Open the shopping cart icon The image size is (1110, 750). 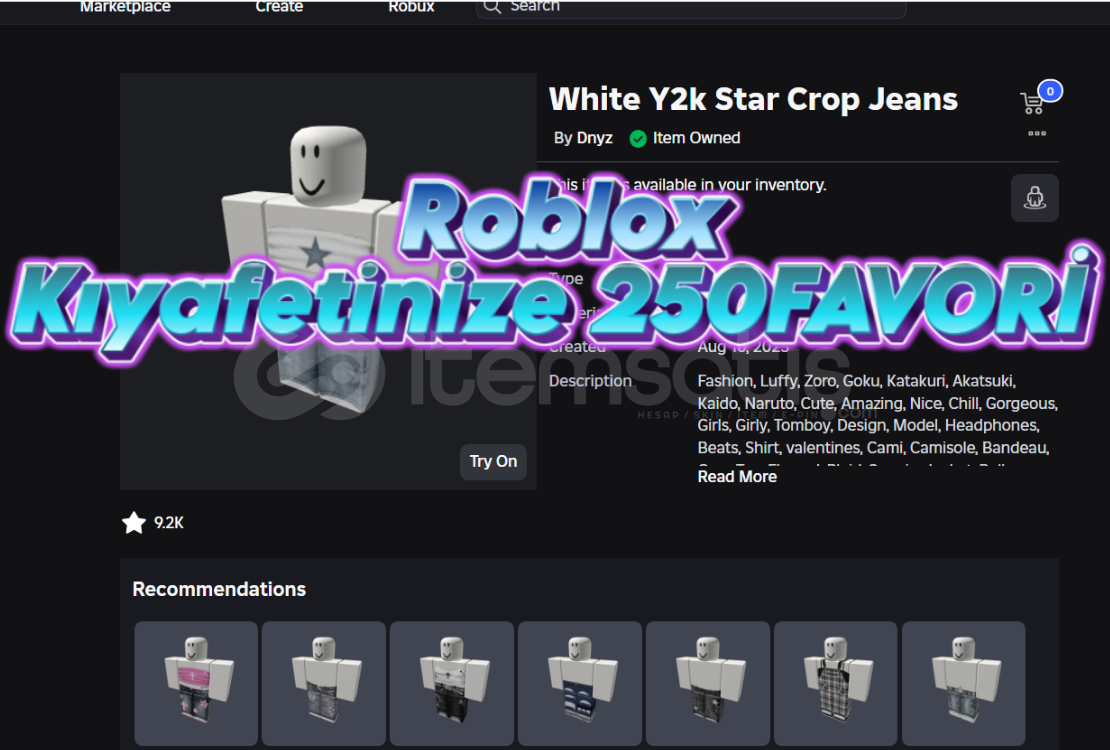(x=1031, y=103)
